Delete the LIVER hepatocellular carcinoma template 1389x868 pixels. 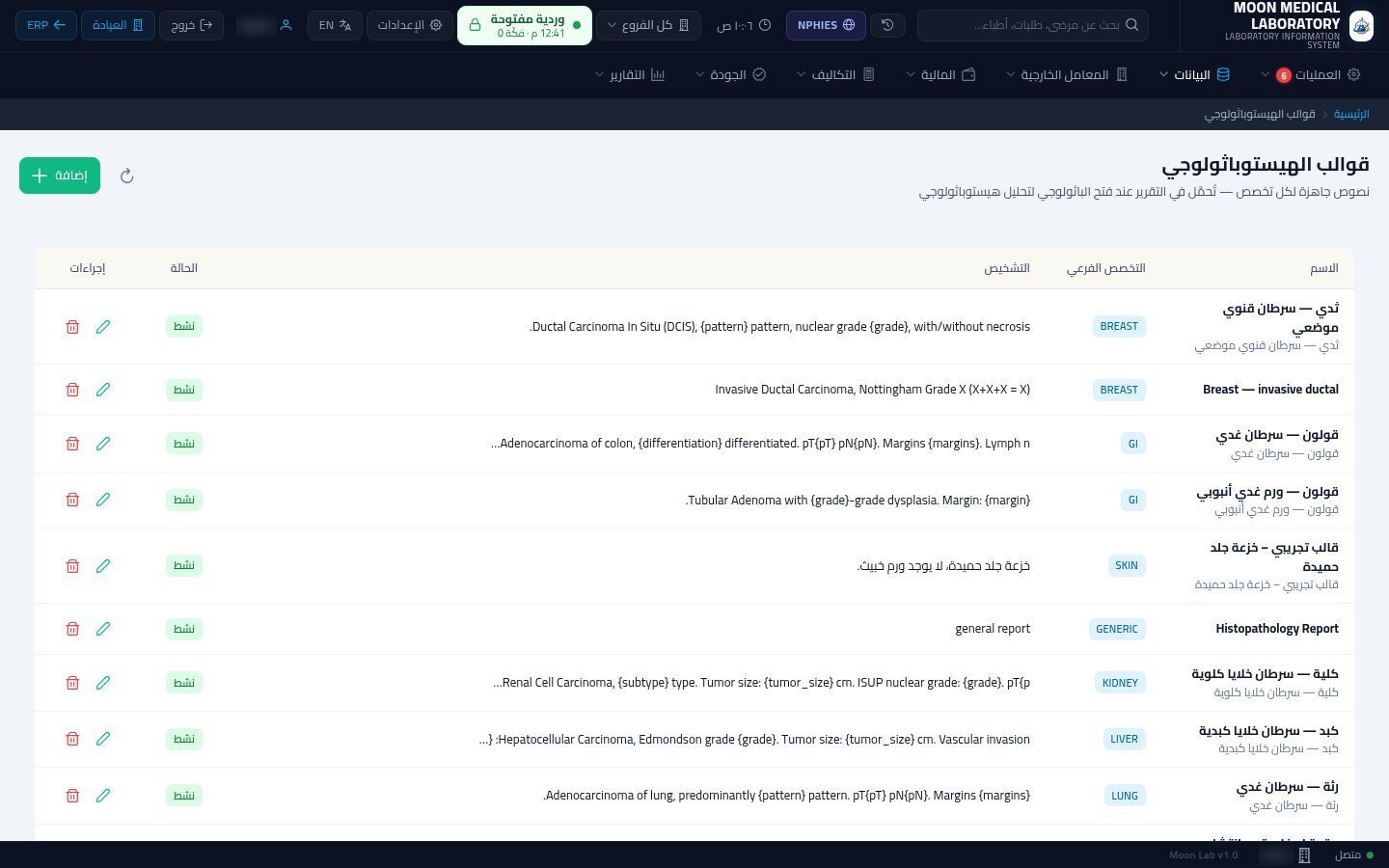pyautogui.click(x=72, y=739)
